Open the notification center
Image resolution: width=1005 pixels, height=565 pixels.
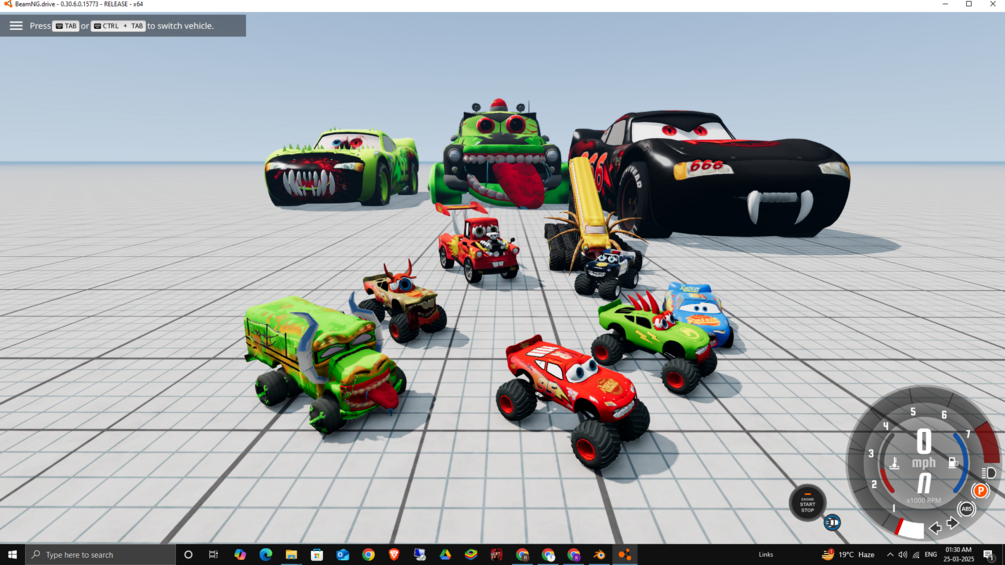pos(989,555)
